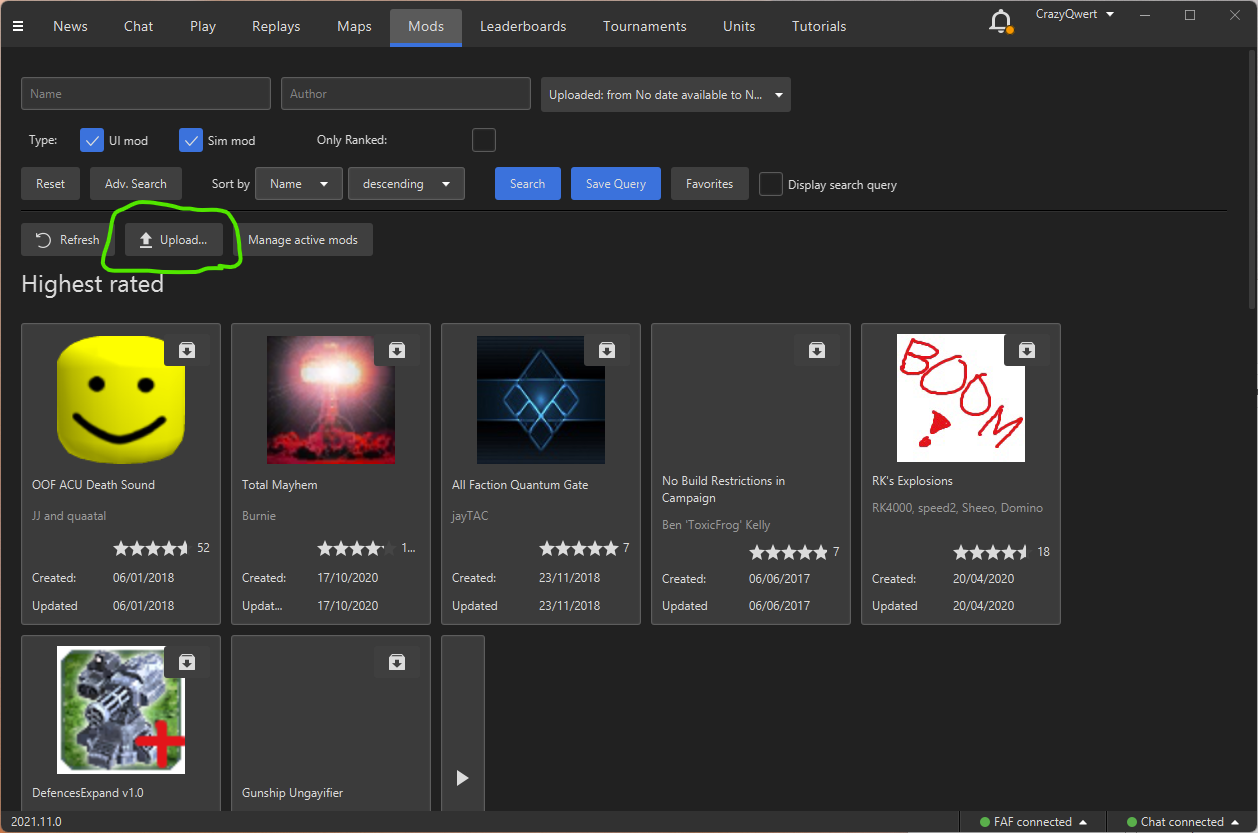
Task: Click the Upload... button
Action: pos(174,240)
